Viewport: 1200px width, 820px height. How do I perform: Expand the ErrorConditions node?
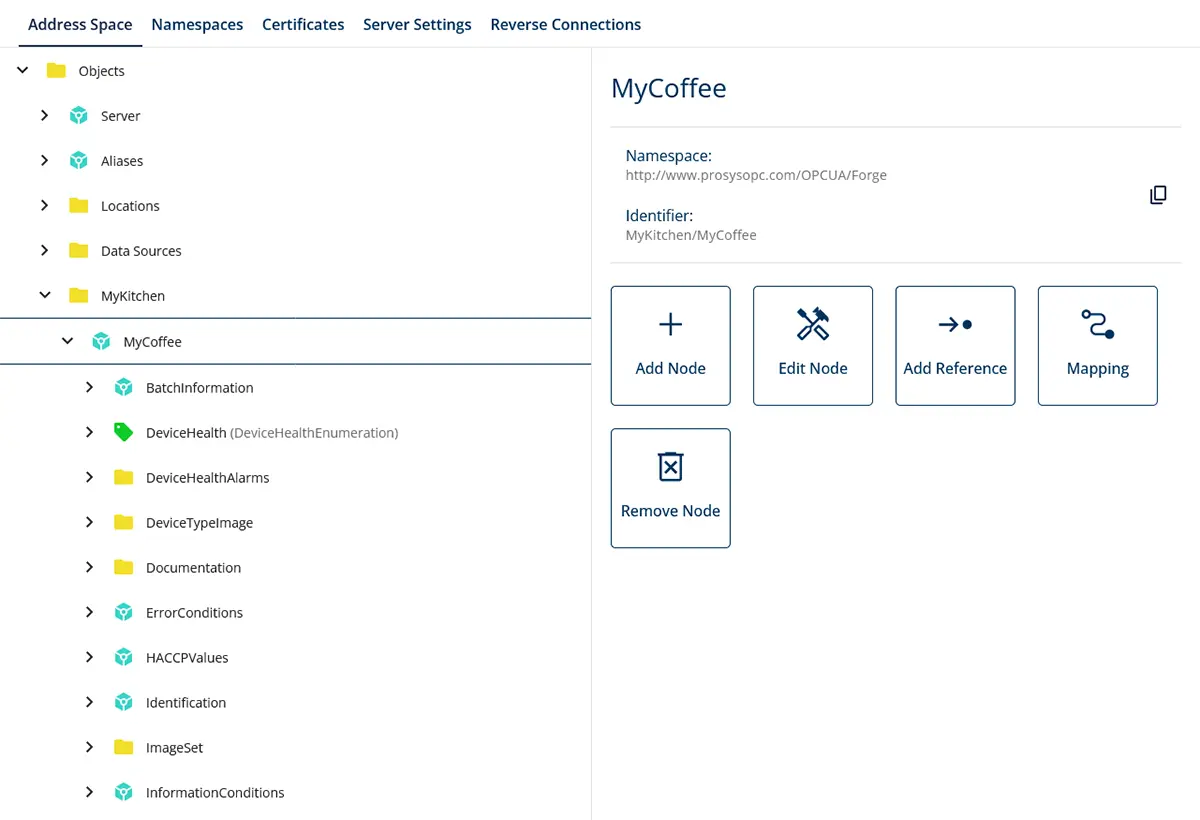tap(89, 613)
